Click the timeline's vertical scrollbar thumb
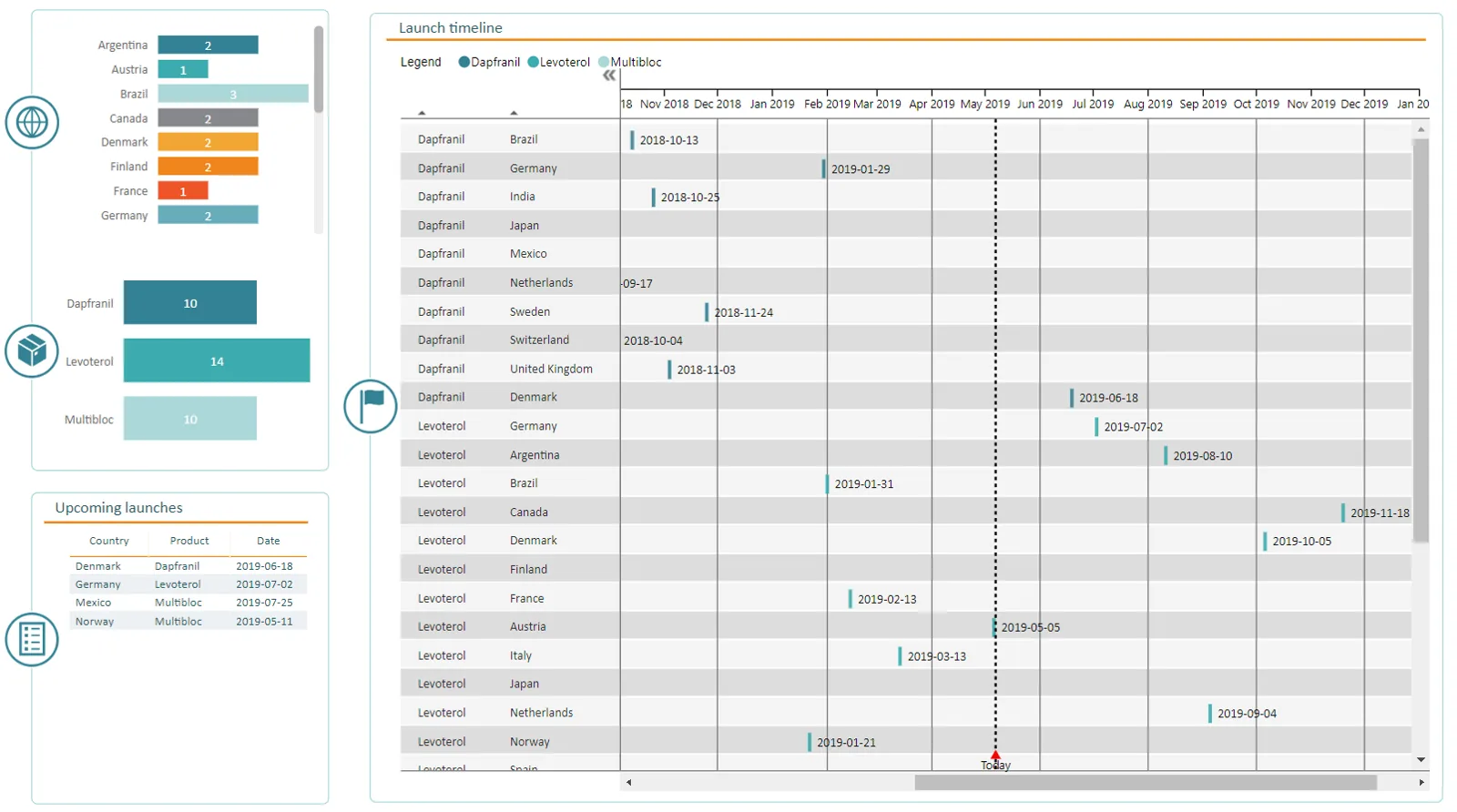This screenshot has height=812, width=1457. (1421, 340)
